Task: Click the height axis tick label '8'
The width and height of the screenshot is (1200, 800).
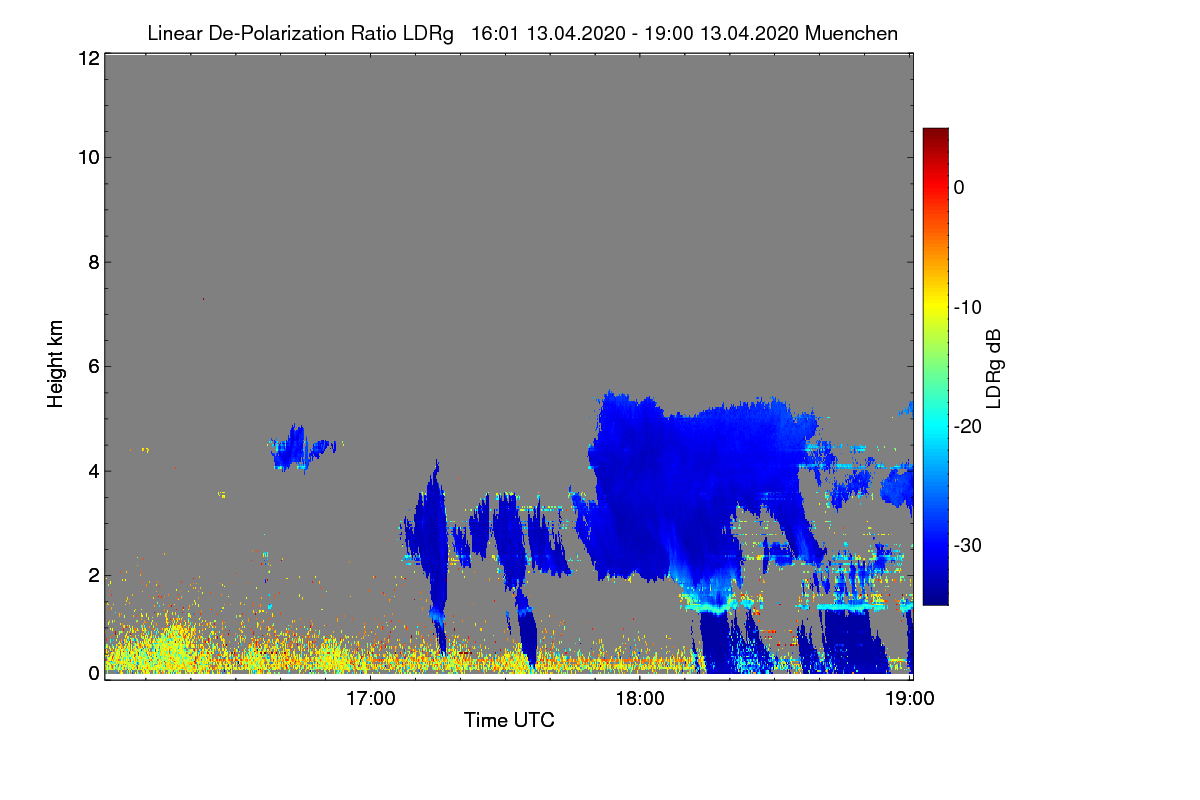Action: pyautogui.click(x=93, y=262)
